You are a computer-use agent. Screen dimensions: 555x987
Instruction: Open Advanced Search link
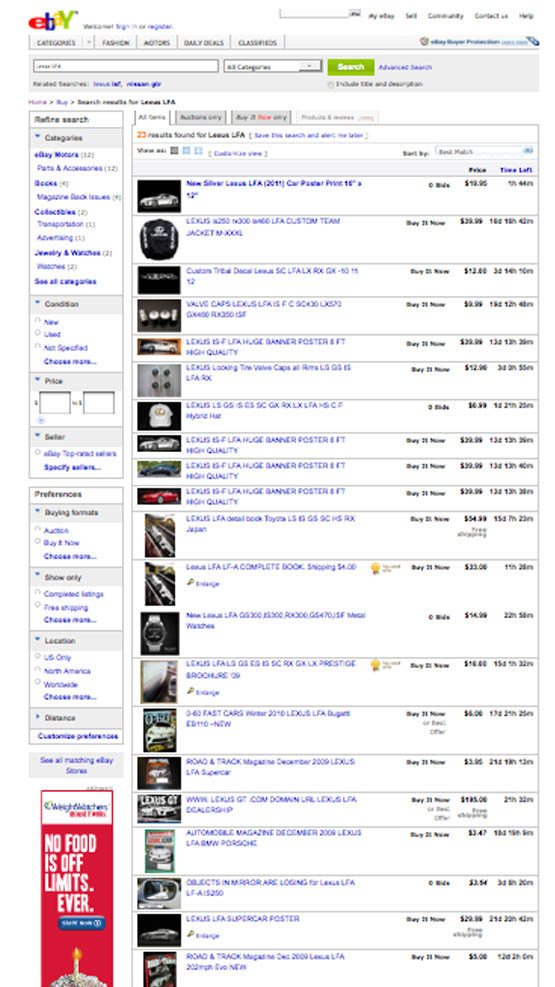405,67
